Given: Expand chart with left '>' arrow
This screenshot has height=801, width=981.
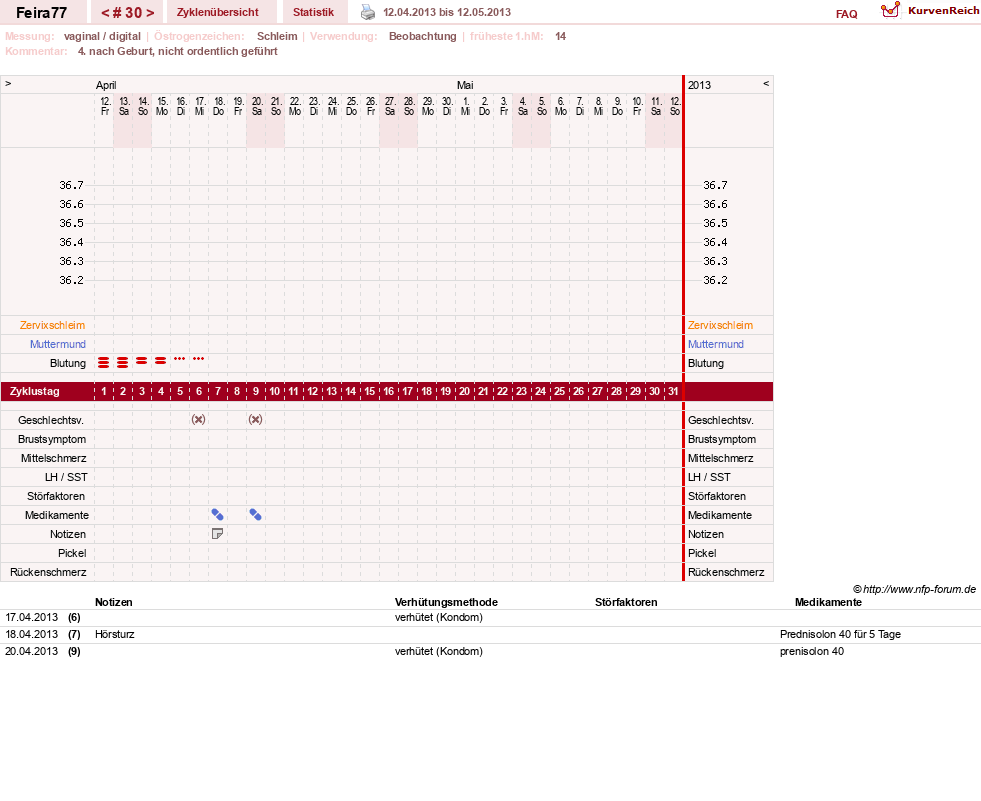Looking at the screenshot, I should coord(8,83).
